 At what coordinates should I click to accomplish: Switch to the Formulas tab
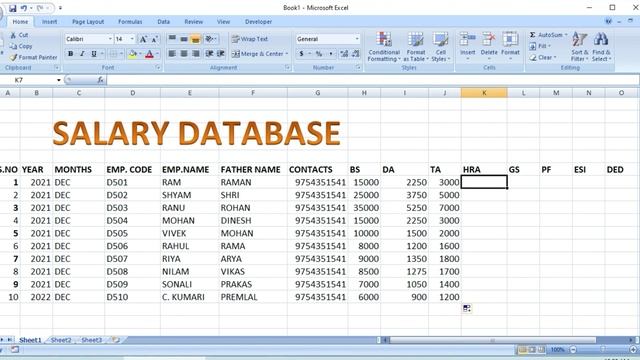pos(130,22)
